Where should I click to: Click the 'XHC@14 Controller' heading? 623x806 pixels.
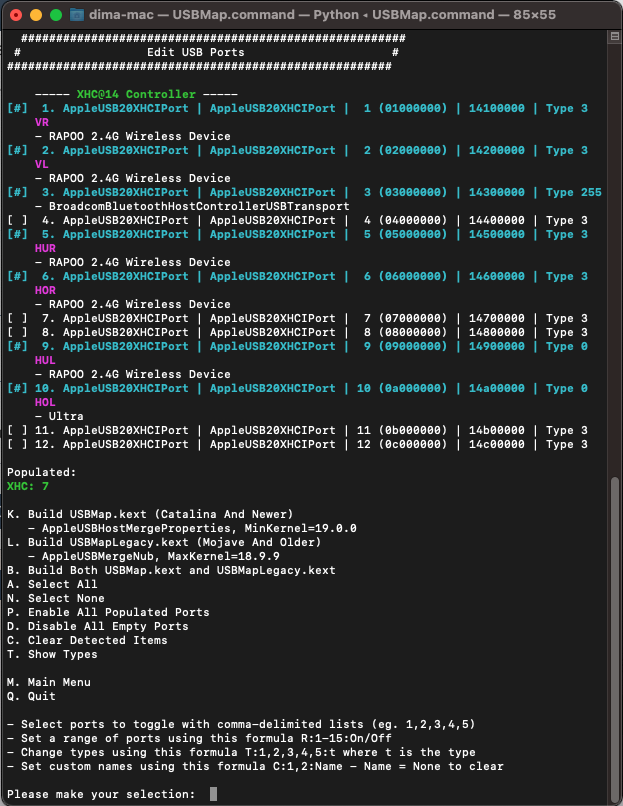coord(136,95)
